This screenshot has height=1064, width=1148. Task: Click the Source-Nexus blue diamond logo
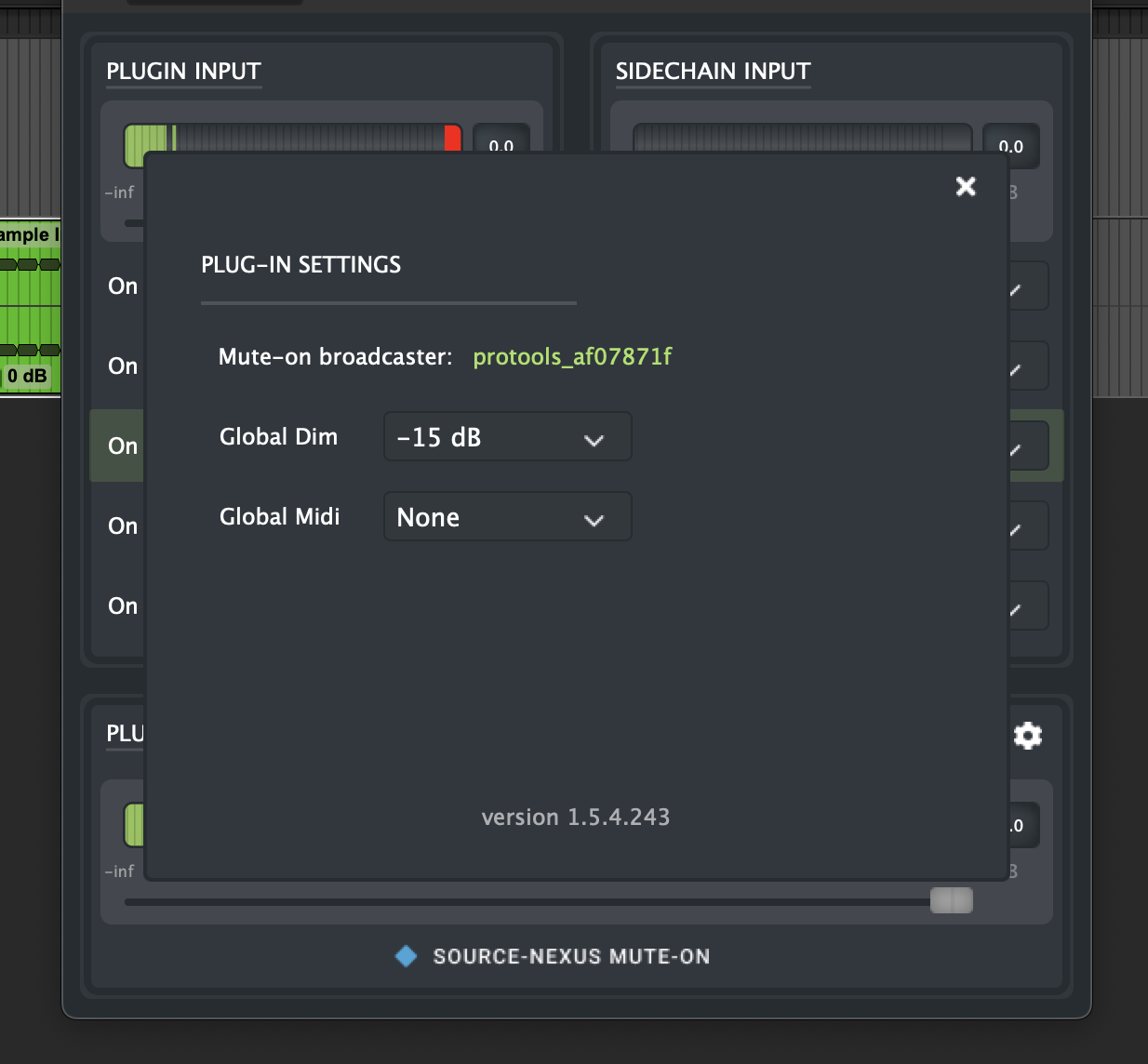(x=406, y=956)
